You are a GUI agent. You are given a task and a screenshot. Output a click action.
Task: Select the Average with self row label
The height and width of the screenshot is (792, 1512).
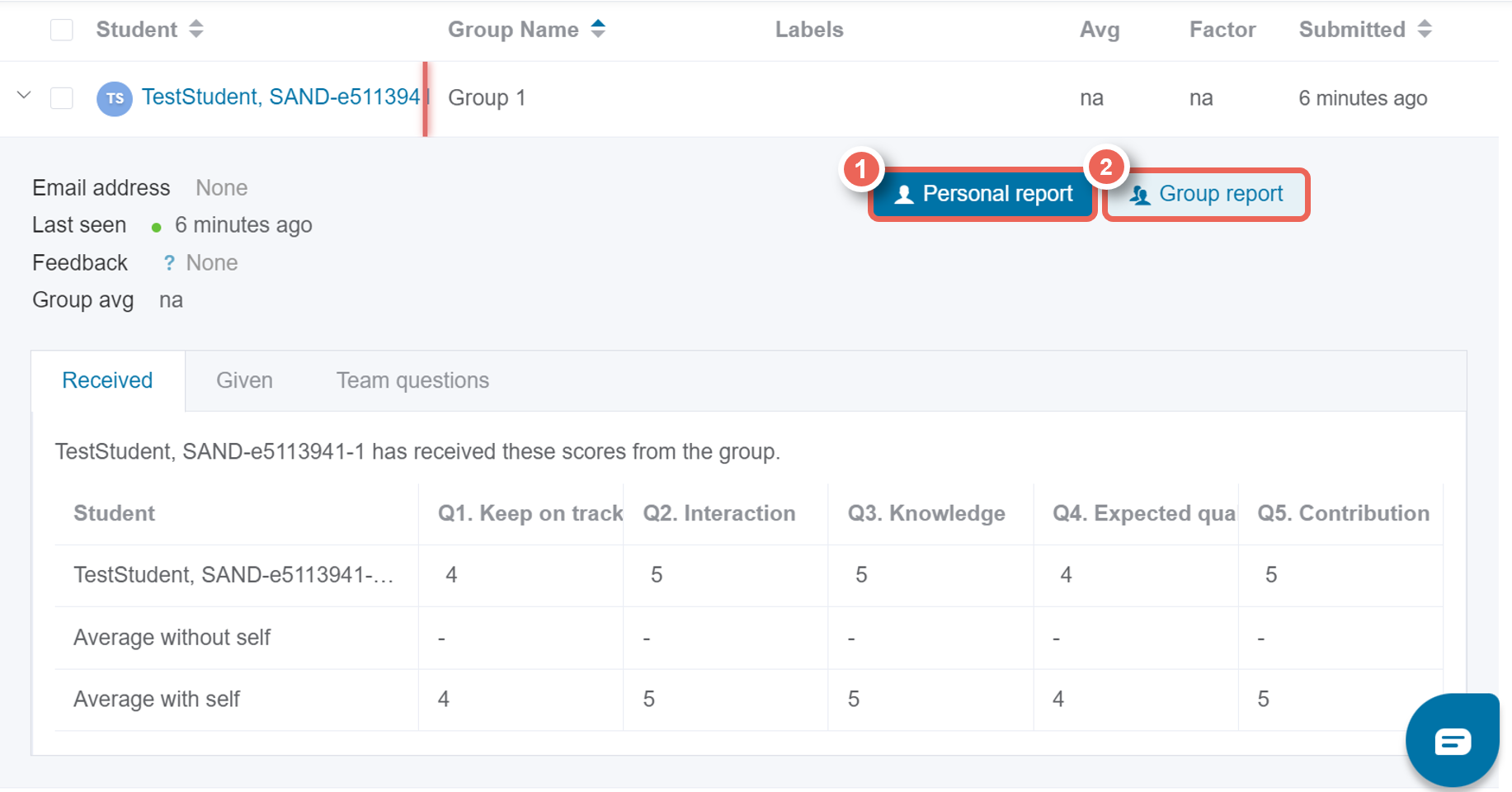pos(157,700)
